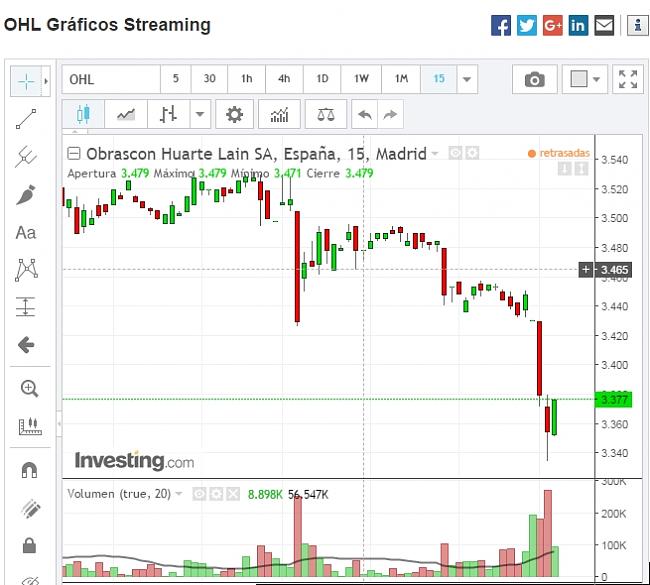Collapse the left drawing toolbar handle
This screenshot has height=585, width=650.
click(59, 424)
